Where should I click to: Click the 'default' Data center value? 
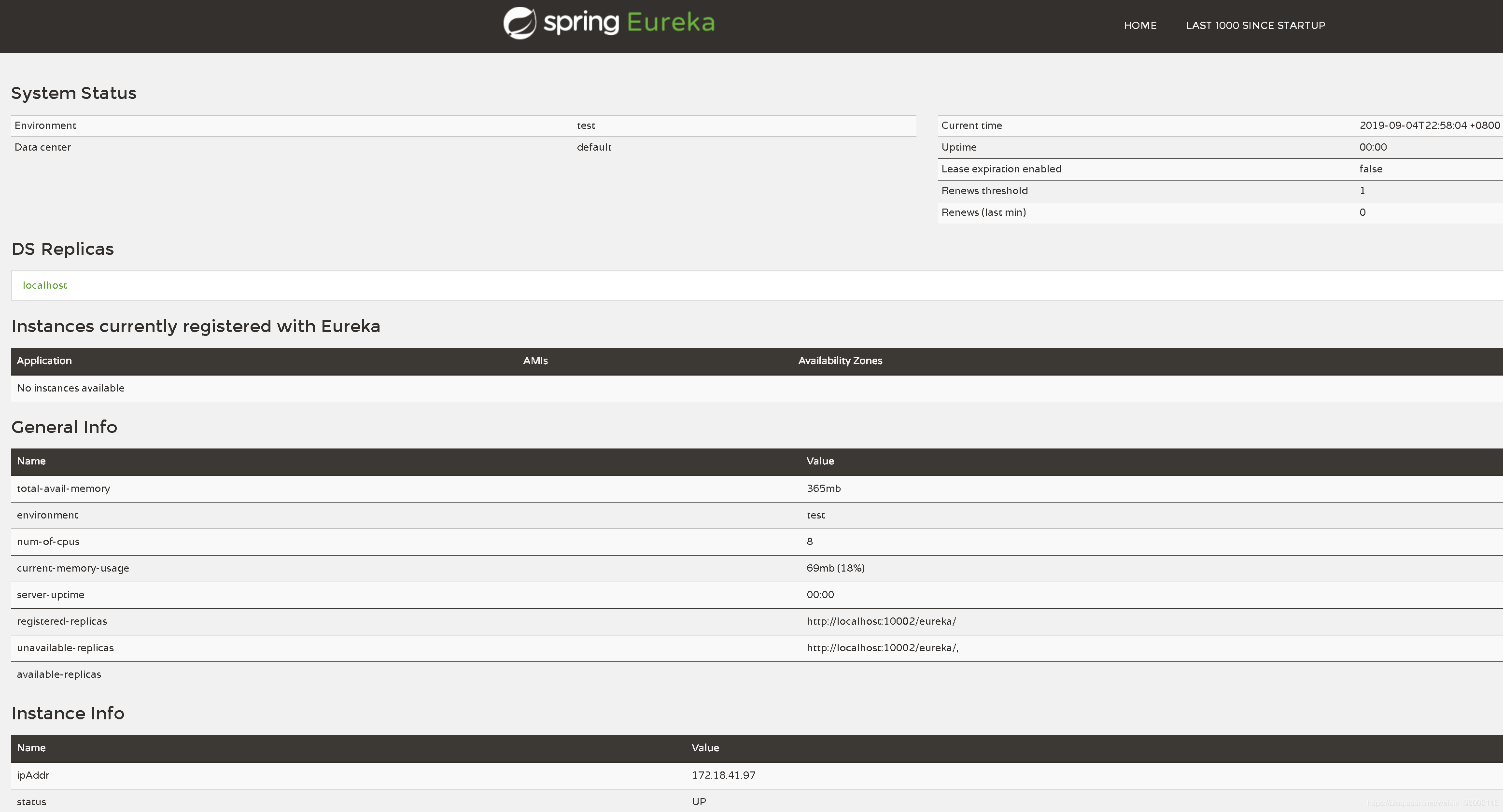[x=594, y=147]
